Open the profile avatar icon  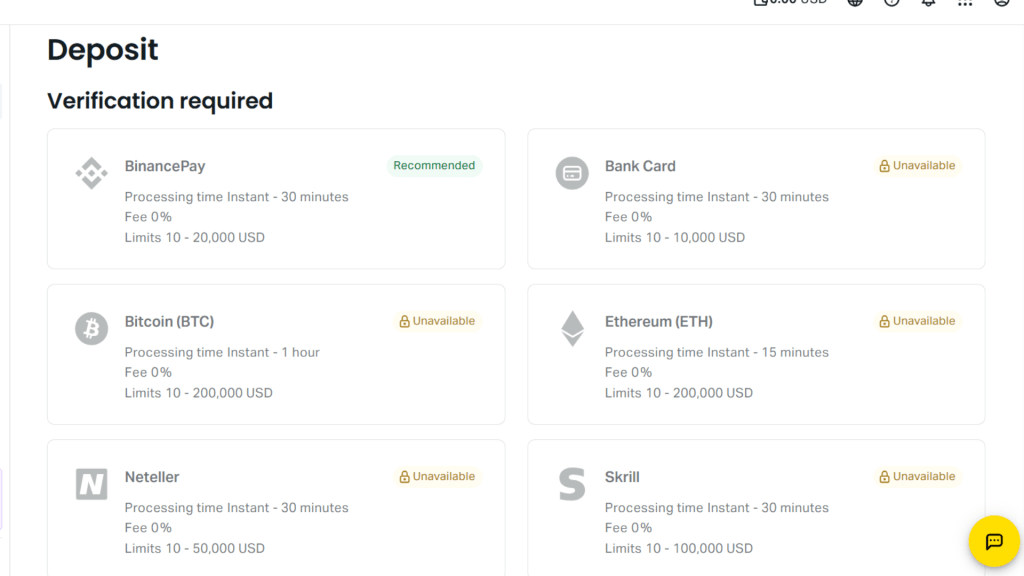coord(1001,3)
